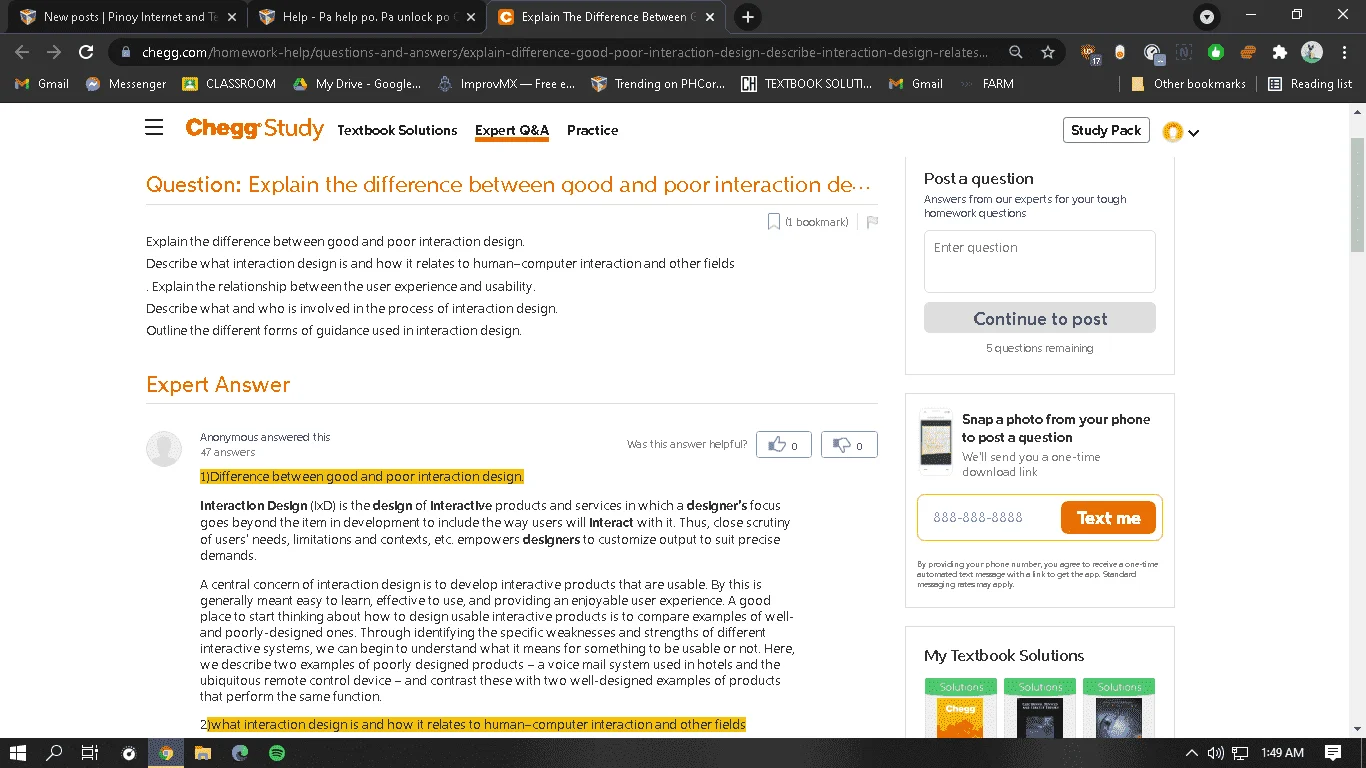Viewport: 1366px width, 768px height.
Task: Open a new browser tab
Action: [747, 17]
